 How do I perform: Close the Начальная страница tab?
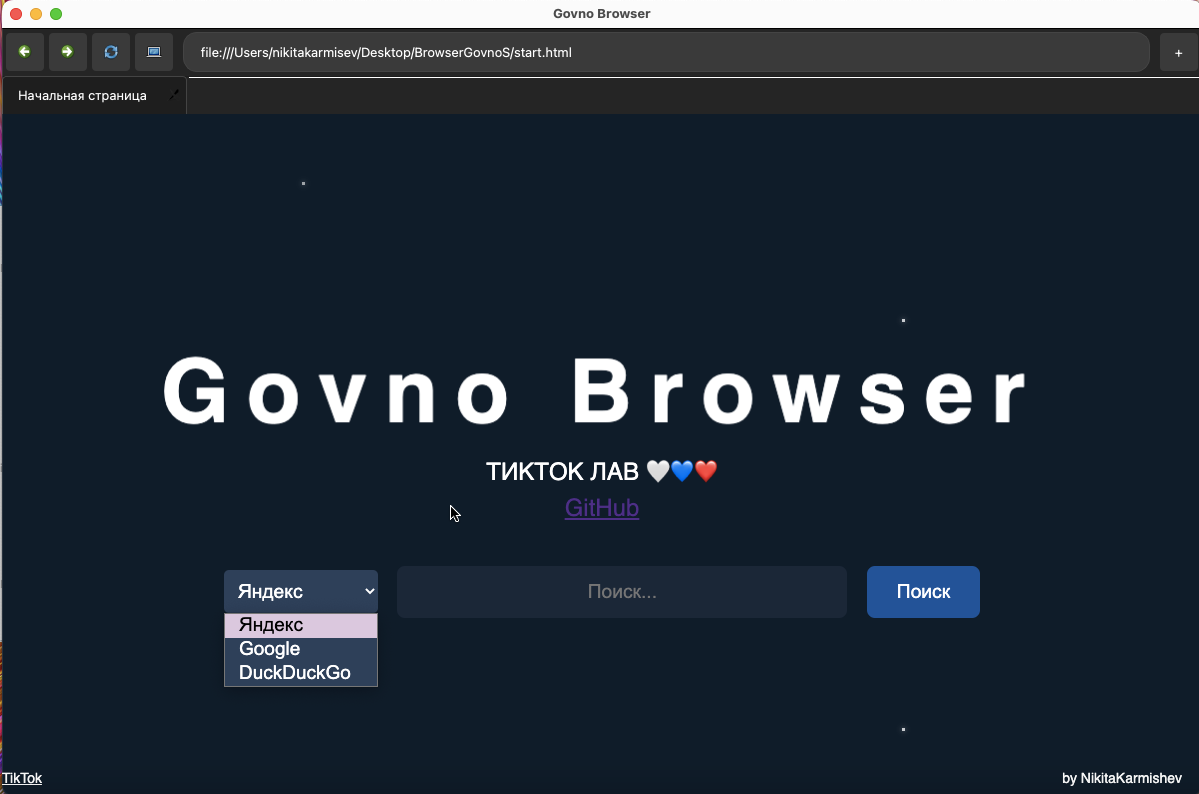[x=174, y=96]
